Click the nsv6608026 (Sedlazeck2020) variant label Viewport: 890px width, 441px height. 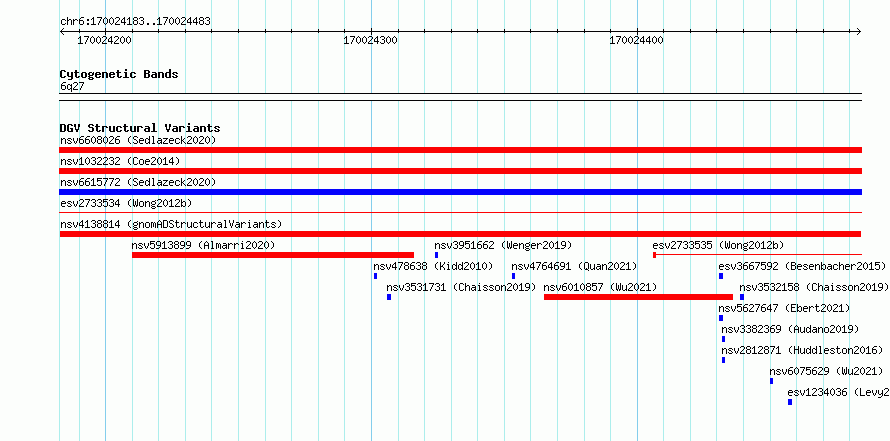[x=138, y=140]
